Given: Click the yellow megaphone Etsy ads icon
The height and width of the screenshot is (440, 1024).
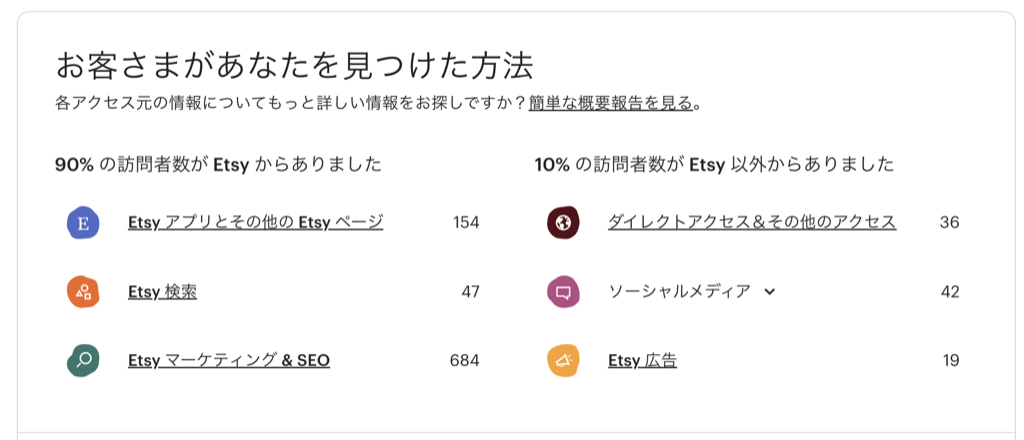Looking at the screenshot, I should point(563,360).
